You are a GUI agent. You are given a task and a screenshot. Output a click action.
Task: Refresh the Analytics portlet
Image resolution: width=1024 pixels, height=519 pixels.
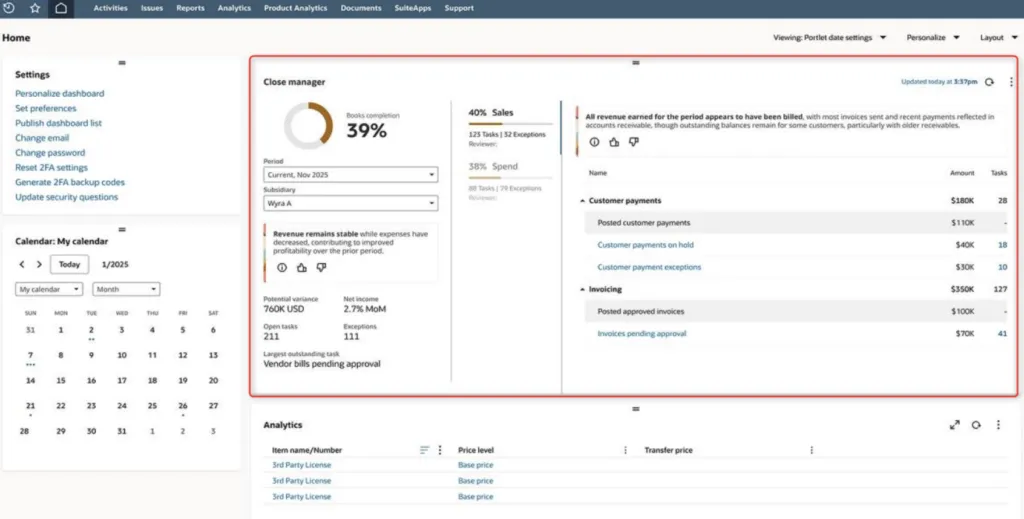pyautogui.click(x=976, y=425)
